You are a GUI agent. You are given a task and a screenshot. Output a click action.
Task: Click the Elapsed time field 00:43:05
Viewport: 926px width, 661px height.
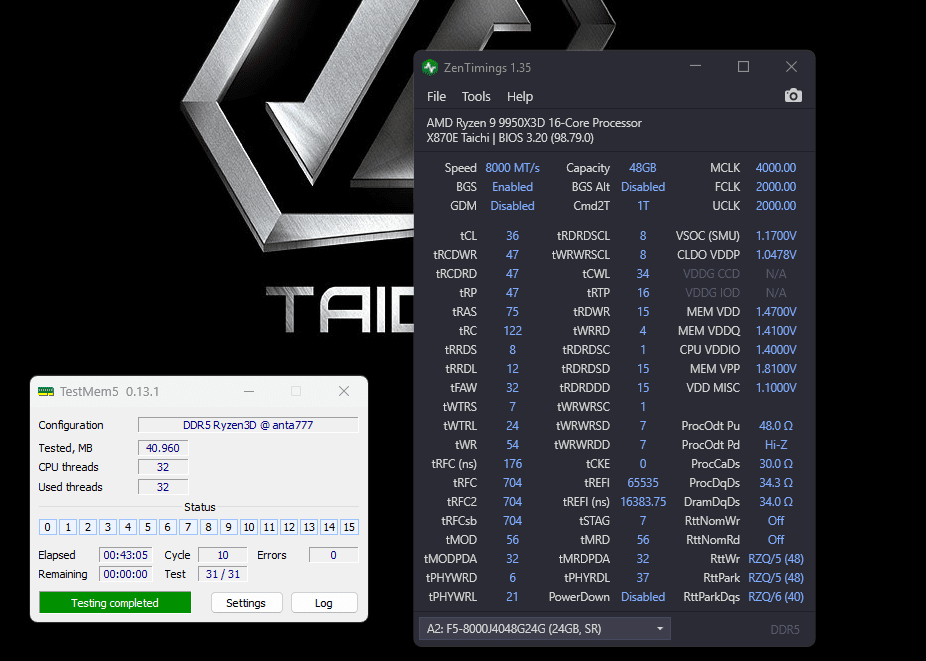click(x=125, y=555)
